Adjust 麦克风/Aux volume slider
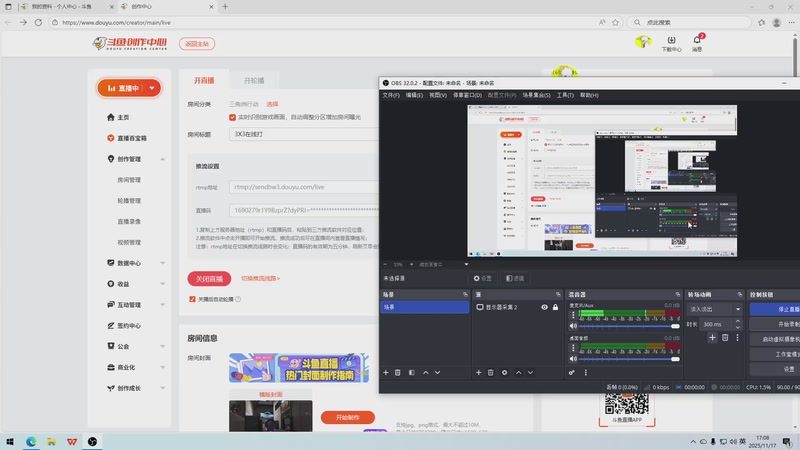Viewport: 800px width, 450px height. point(630,326)
